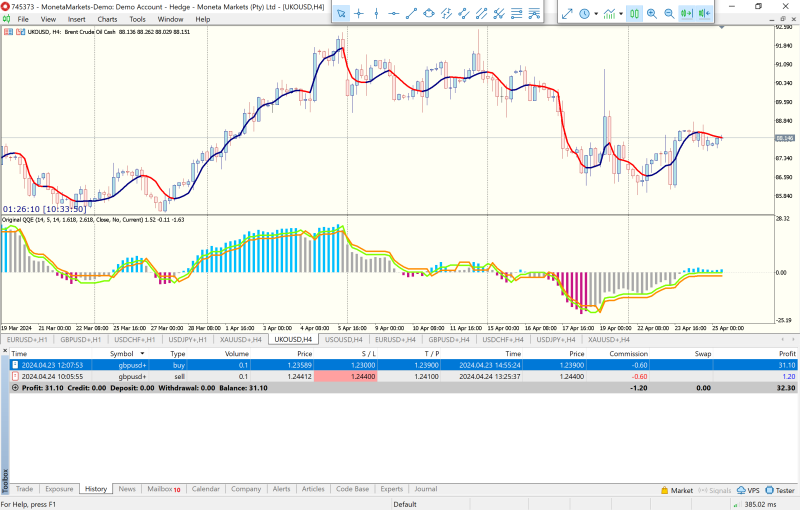Open Symbol column sort dropdown arrow

coord(142,354)
